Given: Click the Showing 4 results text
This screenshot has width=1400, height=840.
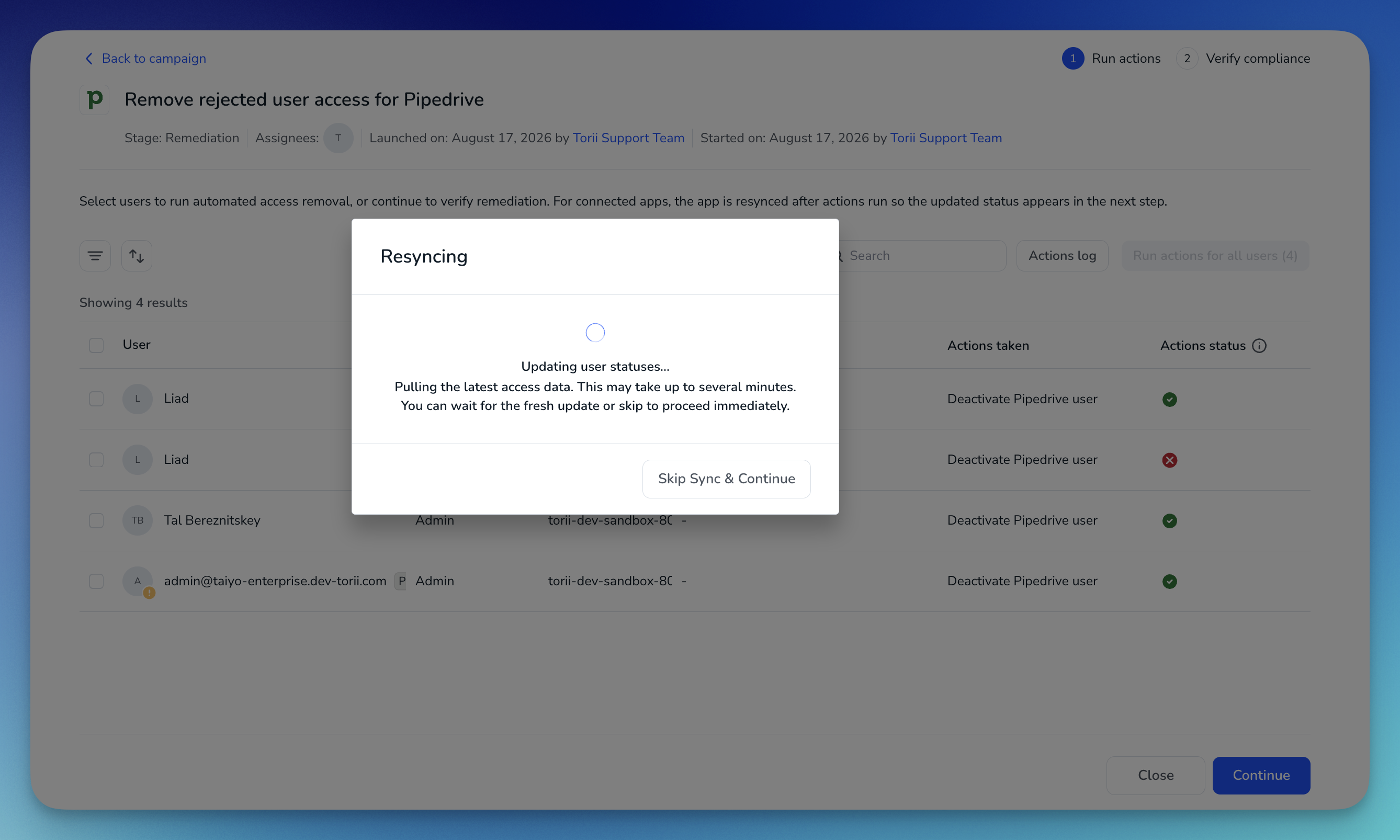Looking at the screenshot, I should tap(133, 303).
